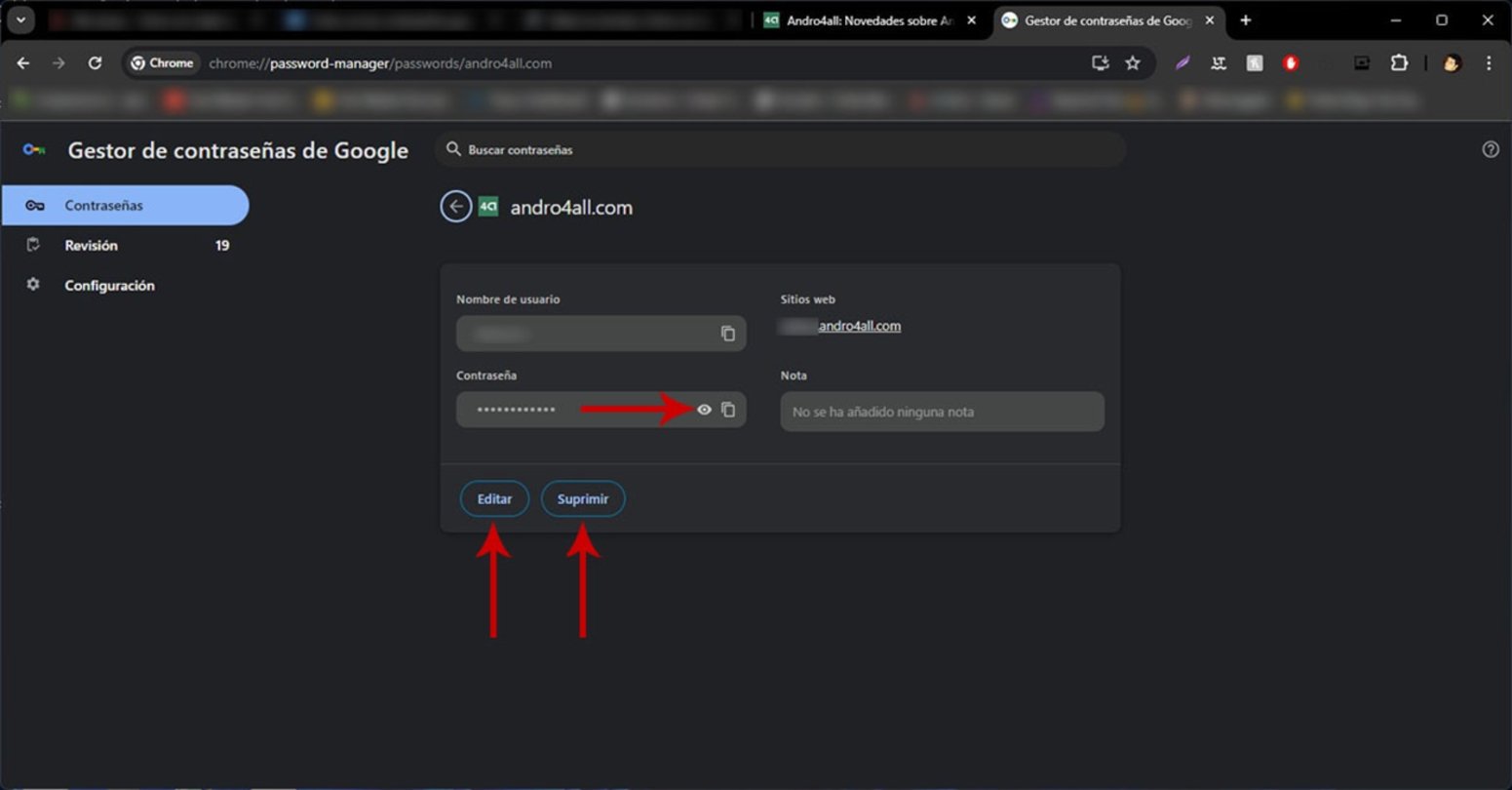Open the media control icon in toolbar
Image resolution: width=1512 pixels, height=790 pixels.
click(x=1362, y=63)
